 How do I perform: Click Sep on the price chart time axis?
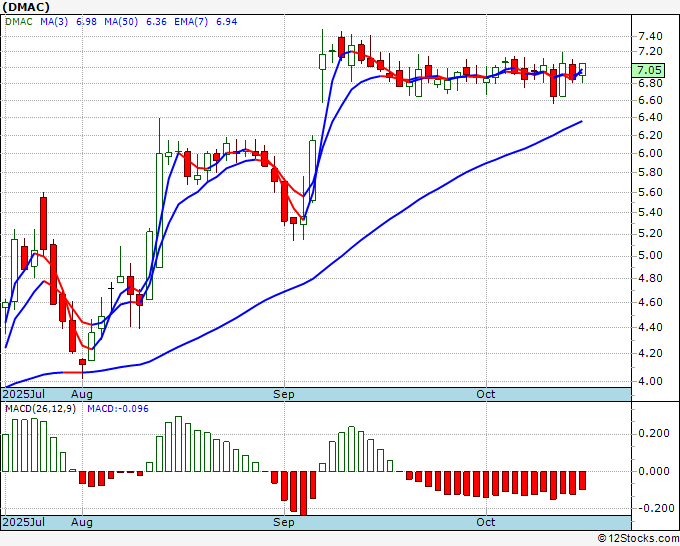pyautogui.click(x=284, y=394)
